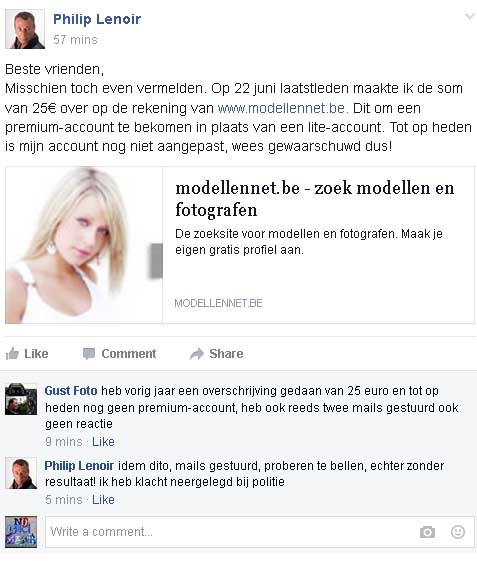
Task: Click your own avatar next to the comment box
Action: tap(21, 532)
